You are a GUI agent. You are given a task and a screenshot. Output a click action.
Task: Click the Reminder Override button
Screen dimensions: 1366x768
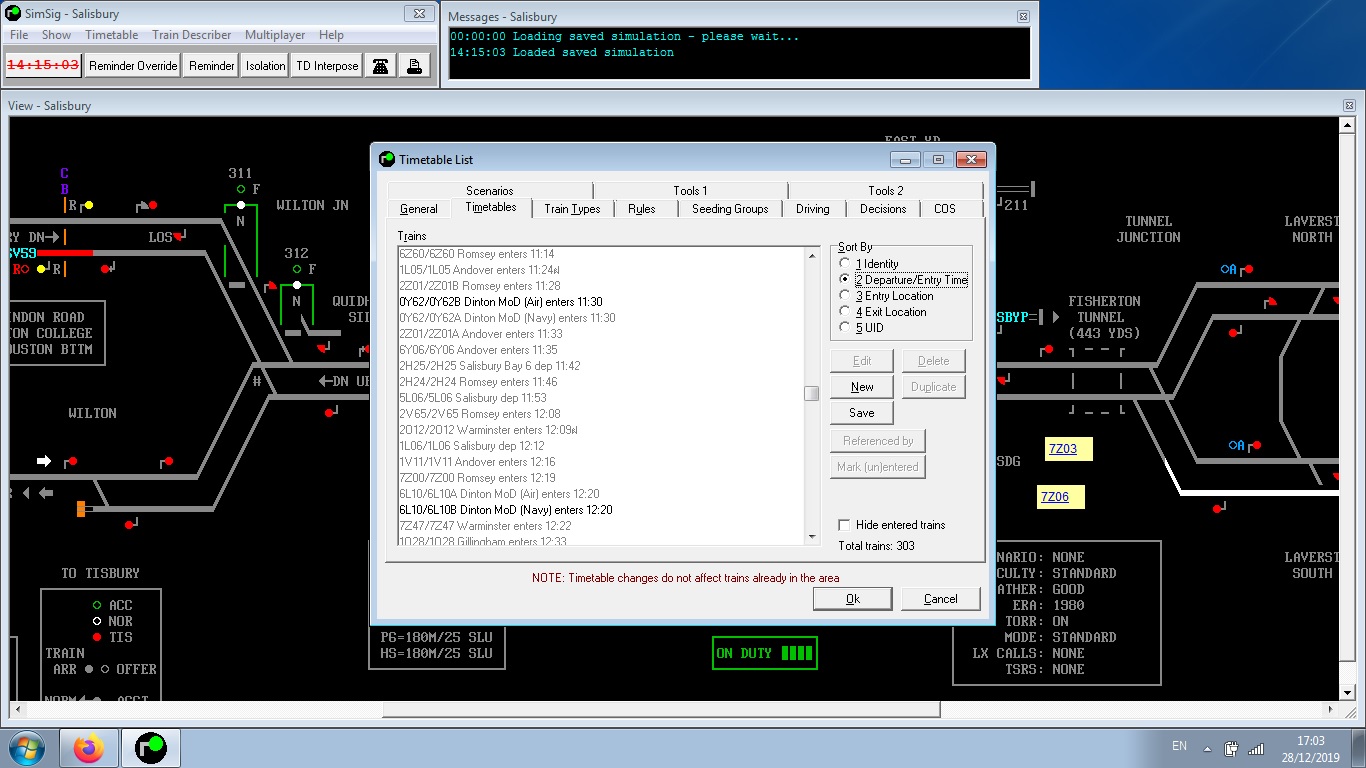click(133, 66)
